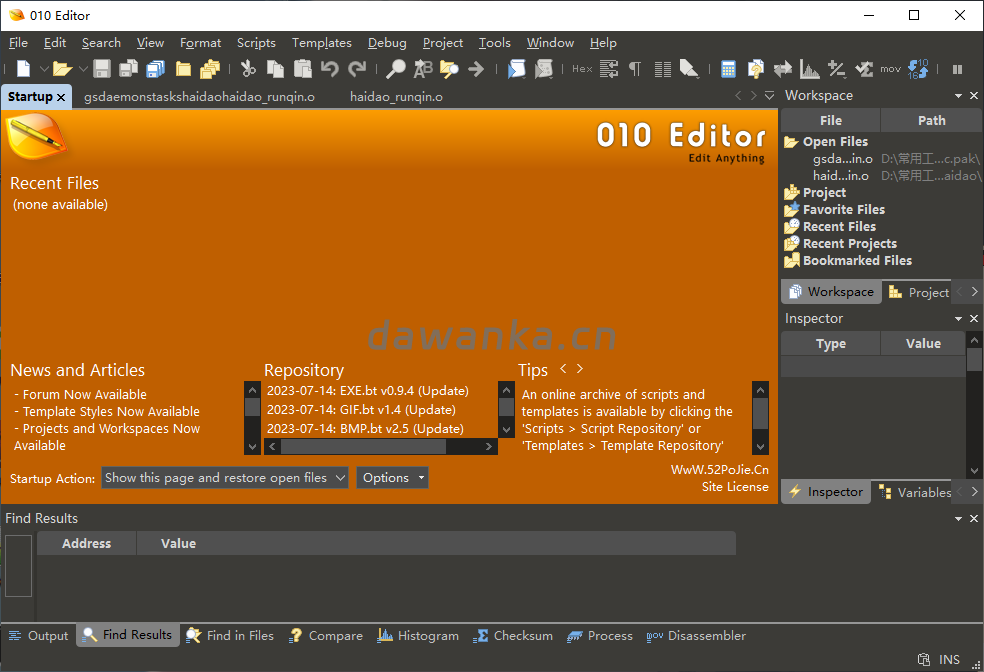
Task: Click the Repository horizontal scrollbar
Action: [x=380, y=447]
